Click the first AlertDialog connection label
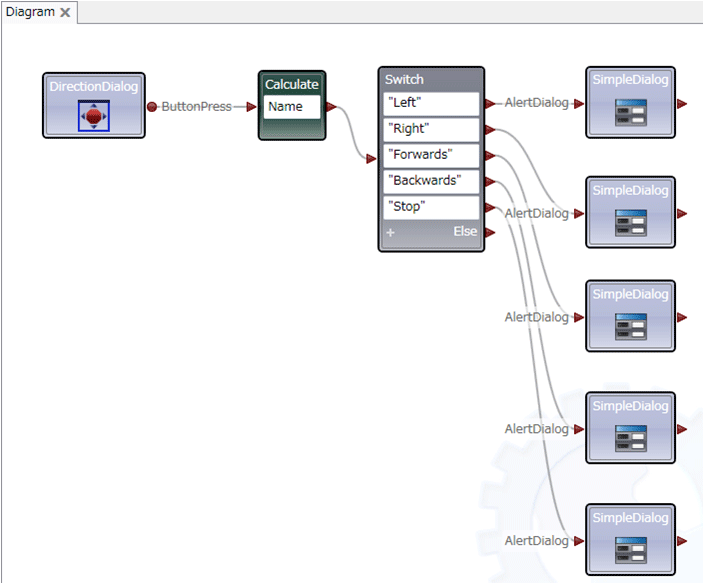 (537, 103)
